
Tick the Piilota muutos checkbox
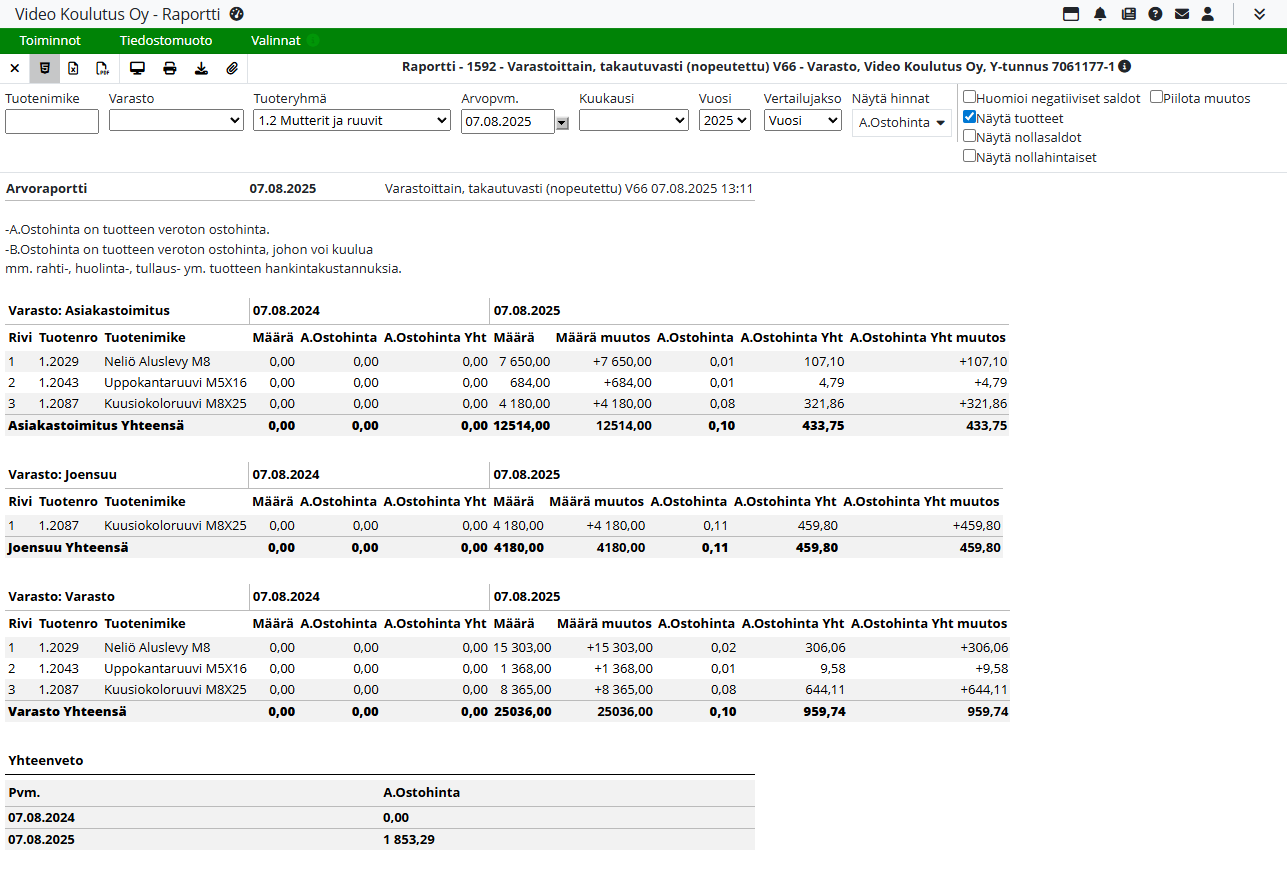pyautogui.click(x=1156, y=98)
